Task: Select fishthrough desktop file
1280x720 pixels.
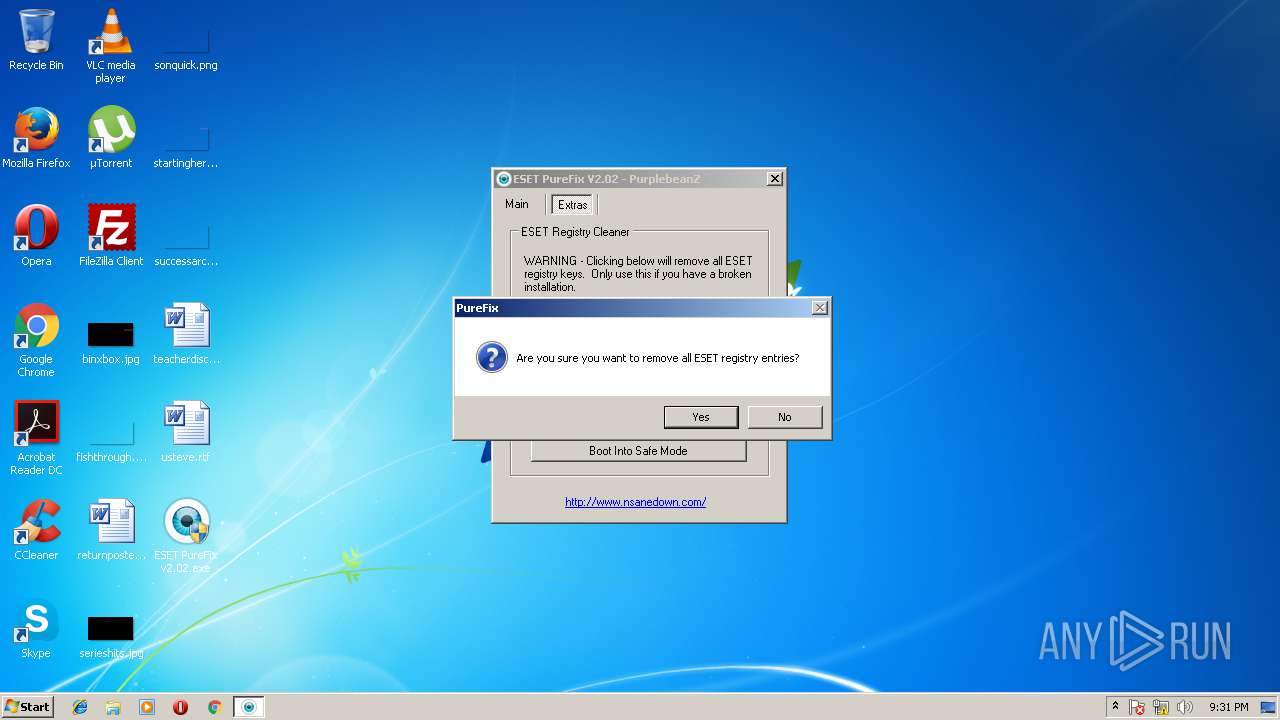Action: click(x=111, y=441)
